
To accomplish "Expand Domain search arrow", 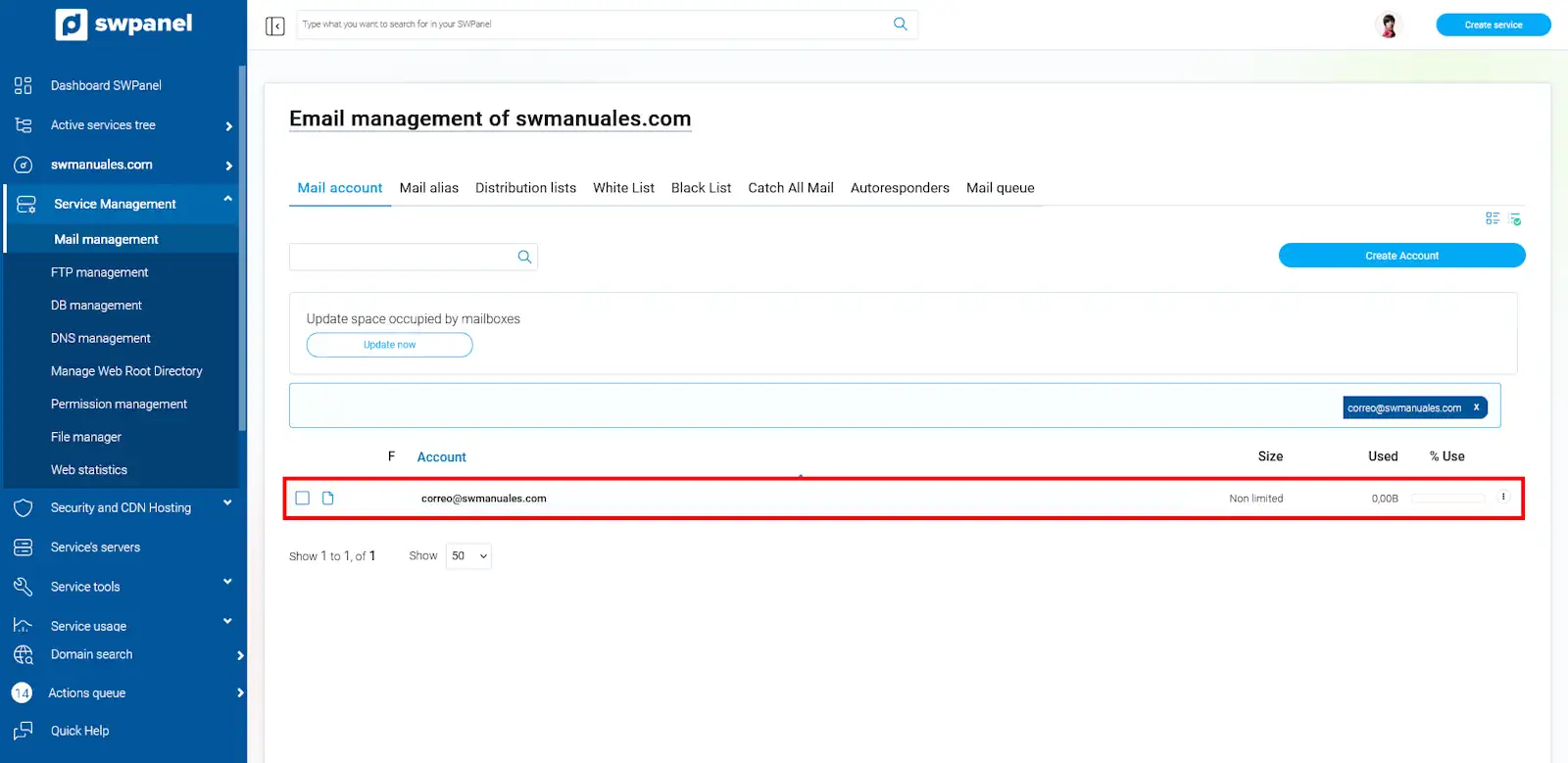I will click(240, 655).
